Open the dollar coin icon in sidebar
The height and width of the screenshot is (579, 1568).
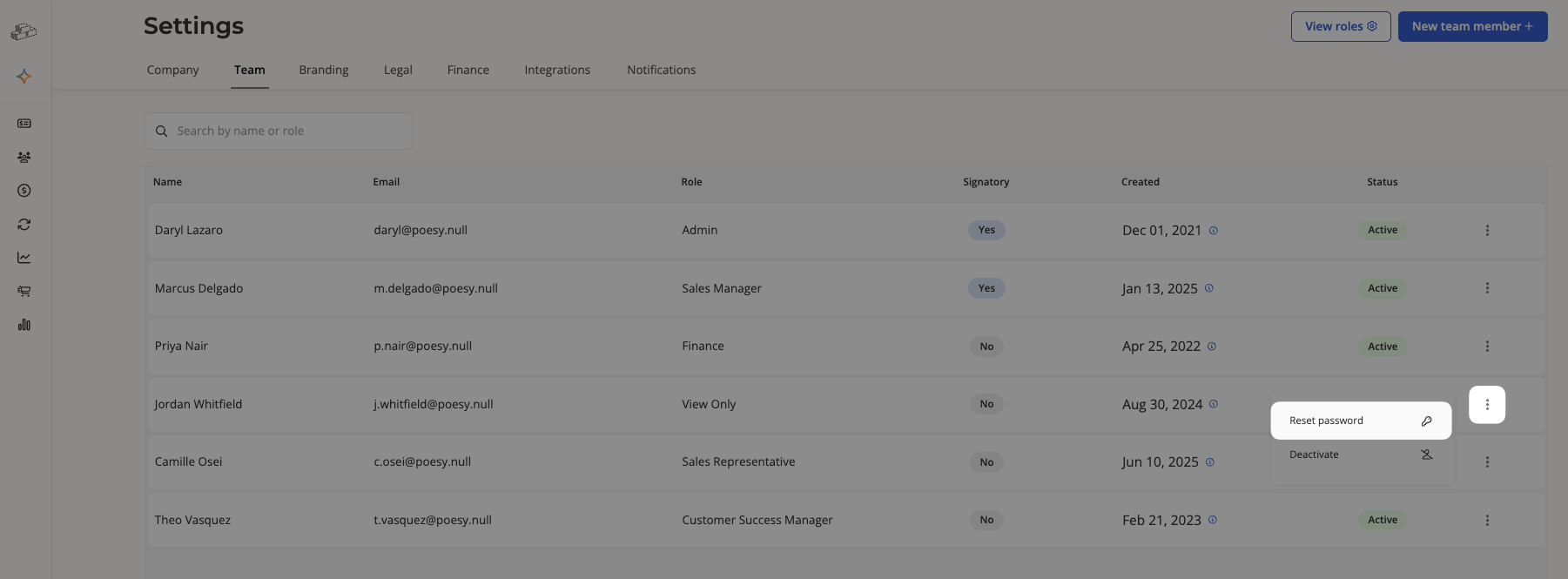[24, 191]
